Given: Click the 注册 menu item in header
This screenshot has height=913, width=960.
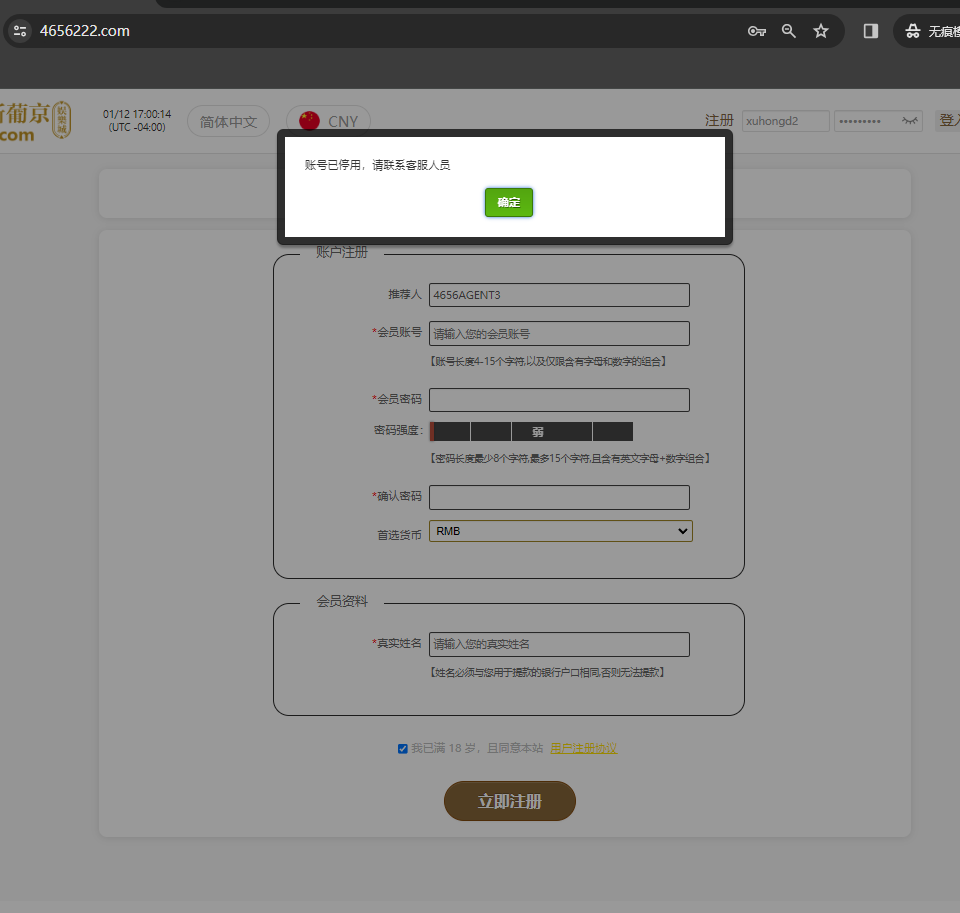Looking at the screenshot, I should pos(719,121).
